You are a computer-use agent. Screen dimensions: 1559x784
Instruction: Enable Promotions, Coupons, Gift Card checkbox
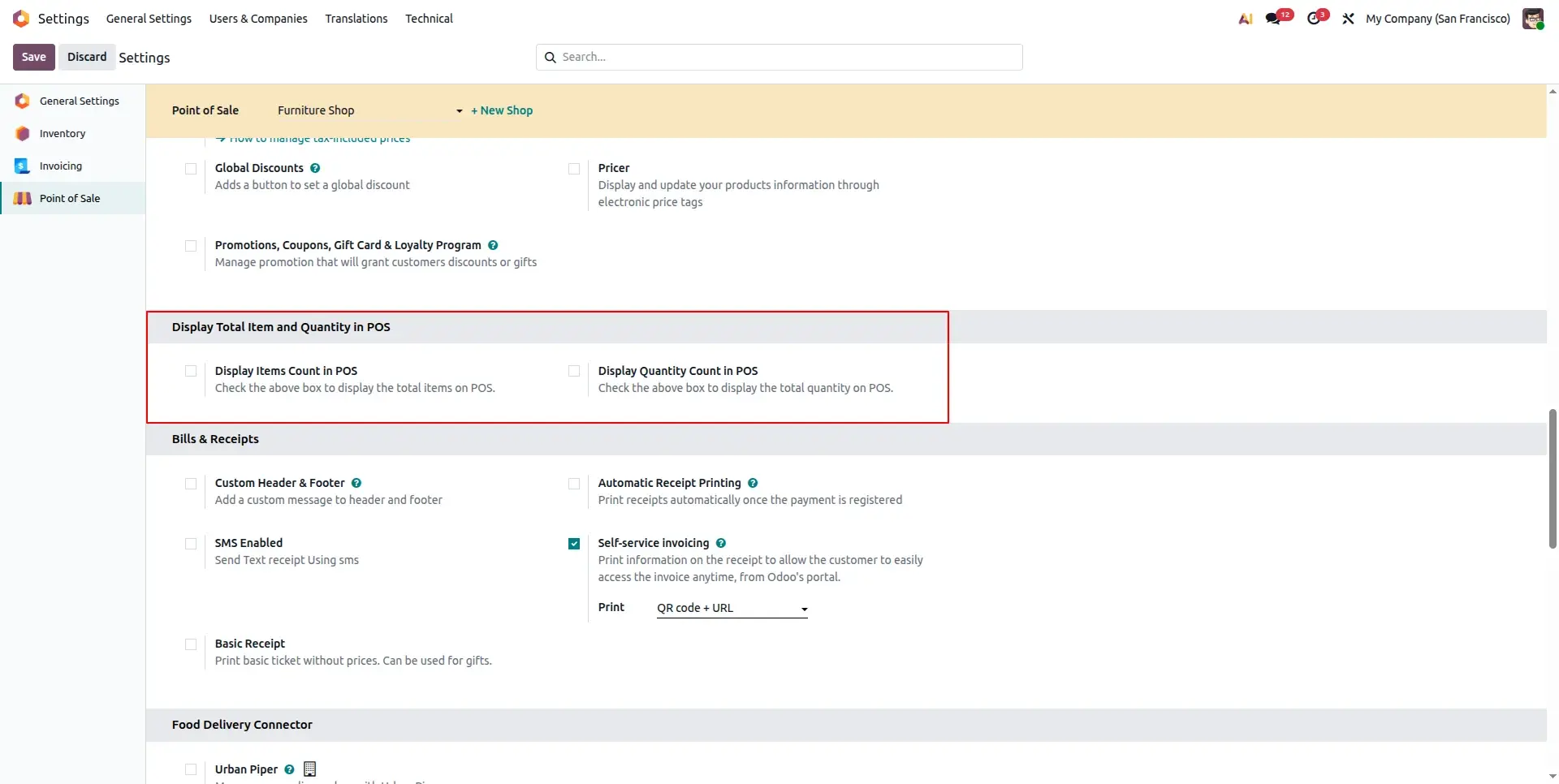coord(191,246)
